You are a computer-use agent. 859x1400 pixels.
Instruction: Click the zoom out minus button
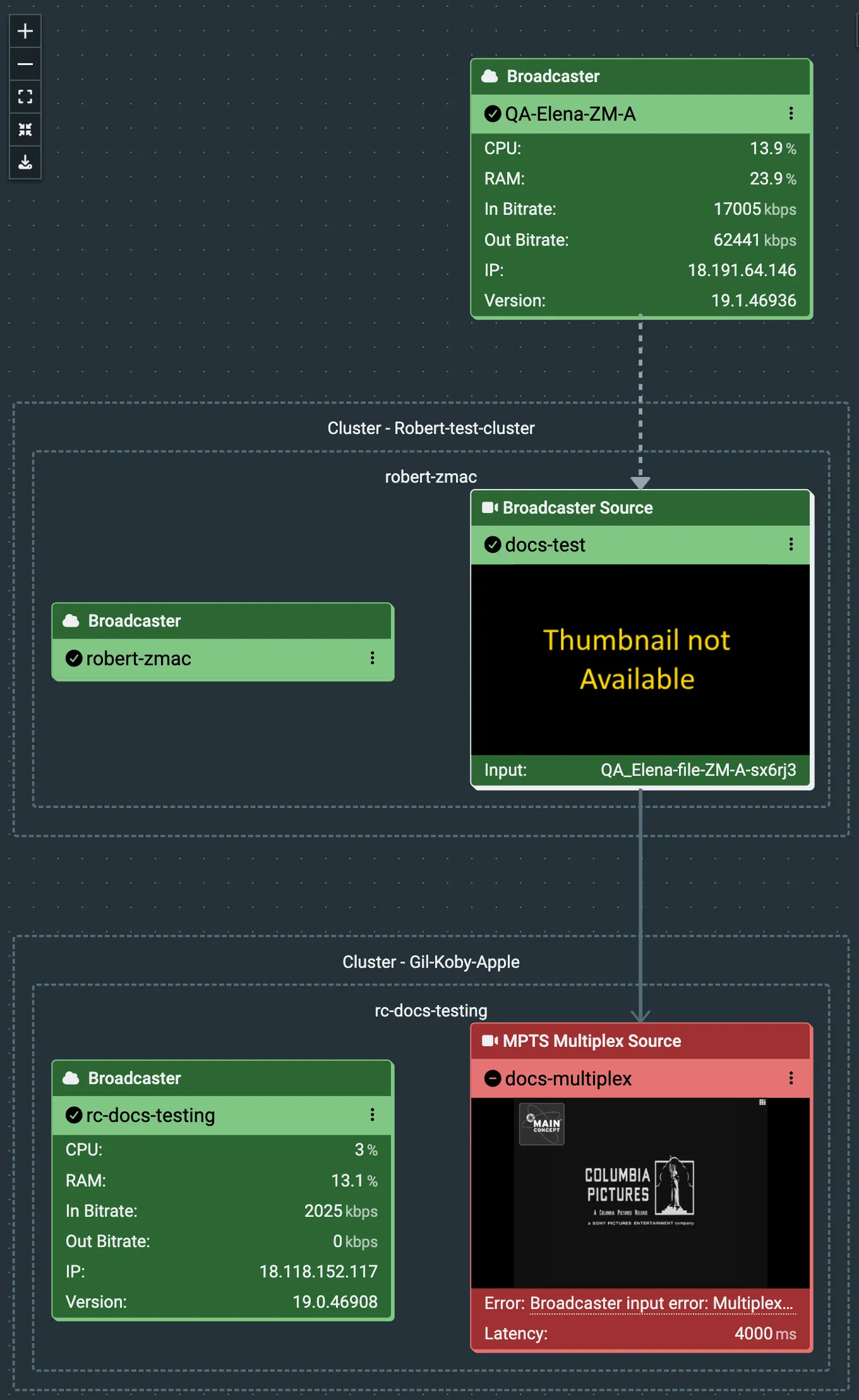(x=25, y=64)
